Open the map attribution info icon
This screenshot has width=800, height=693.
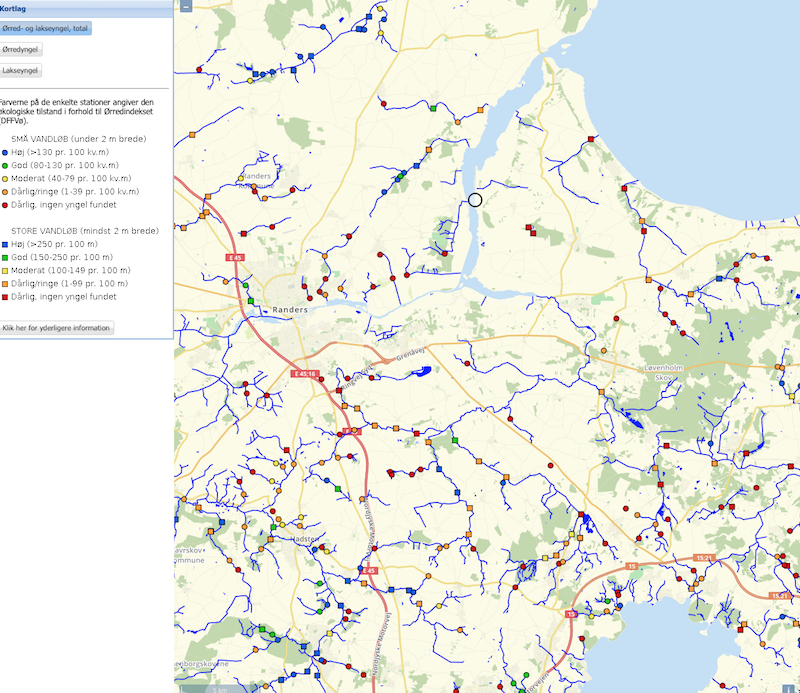pos(789,688)
